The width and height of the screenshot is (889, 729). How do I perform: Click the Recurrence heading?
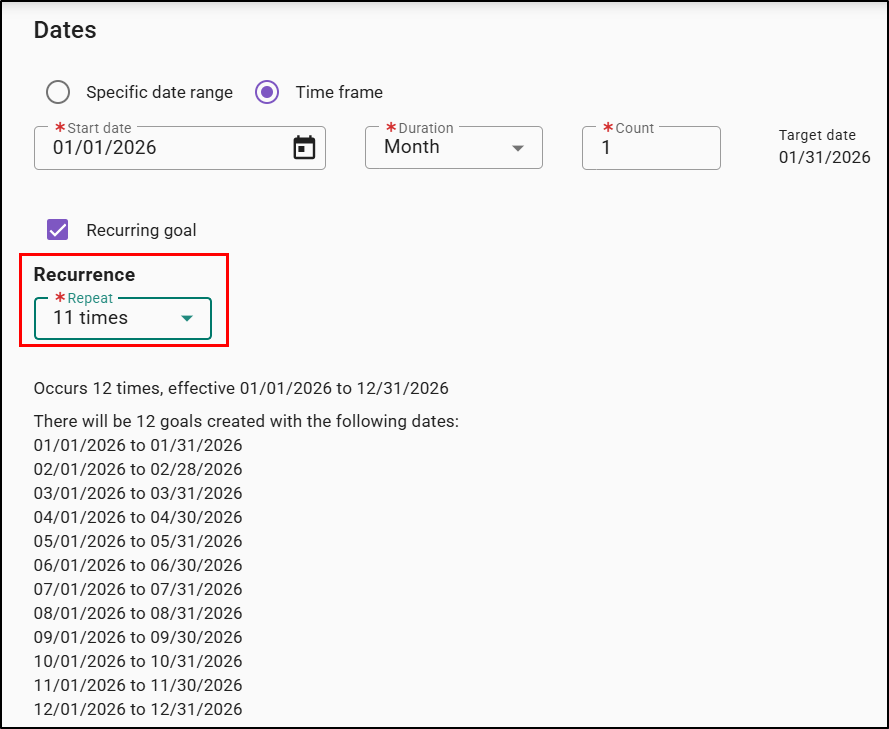pos(84,274)
